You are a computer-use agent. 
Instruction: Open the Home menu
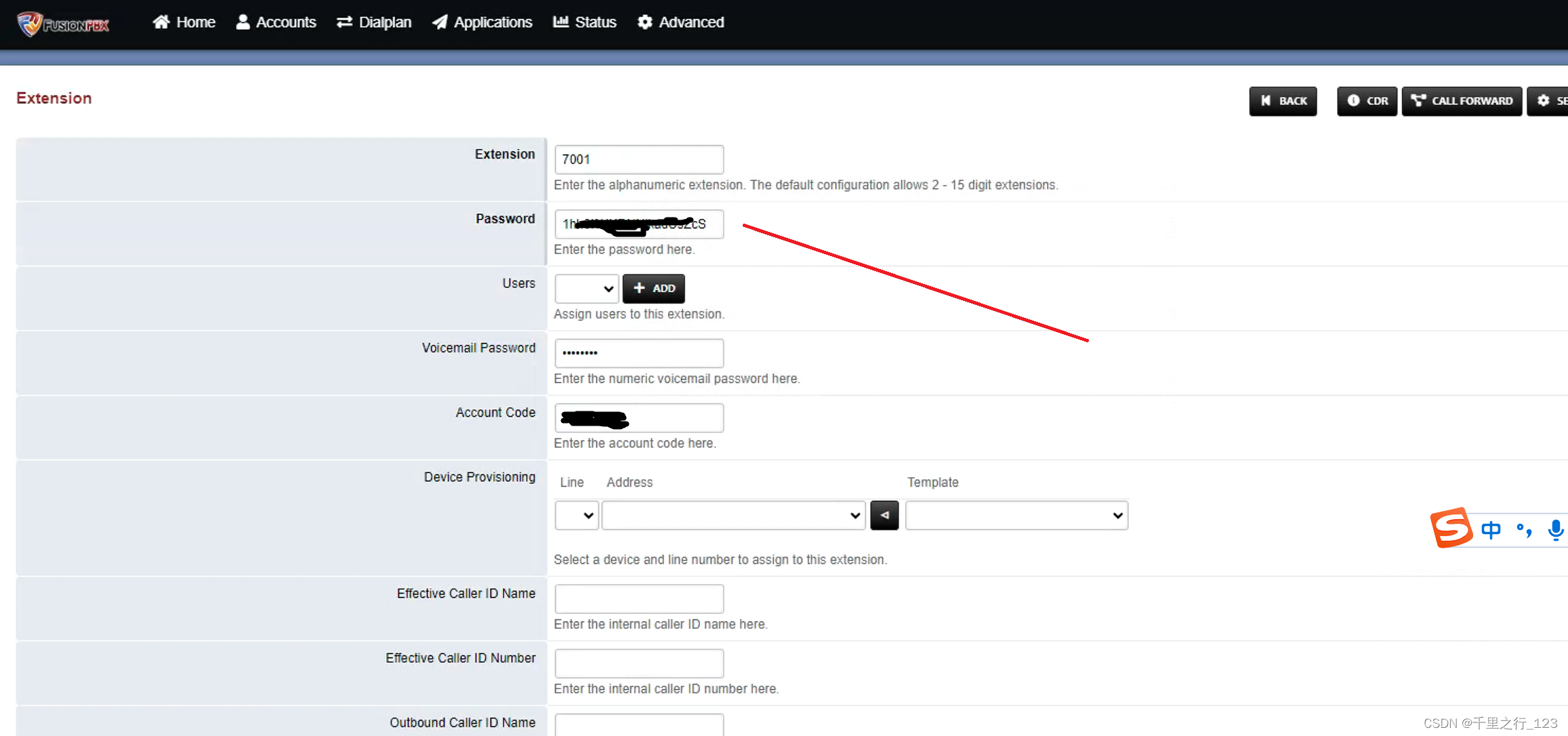coord(184,22)
